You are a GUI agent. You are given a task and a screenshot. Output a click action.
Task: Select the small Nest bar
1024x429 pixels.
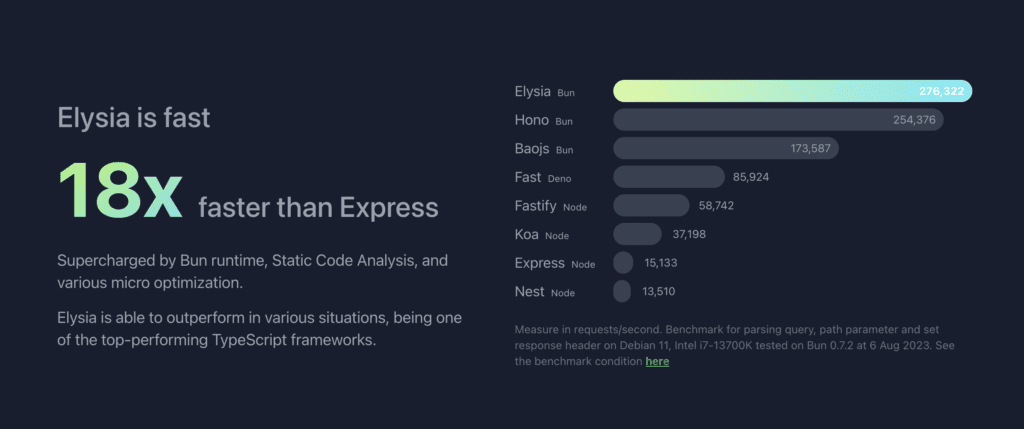(622, 291)
